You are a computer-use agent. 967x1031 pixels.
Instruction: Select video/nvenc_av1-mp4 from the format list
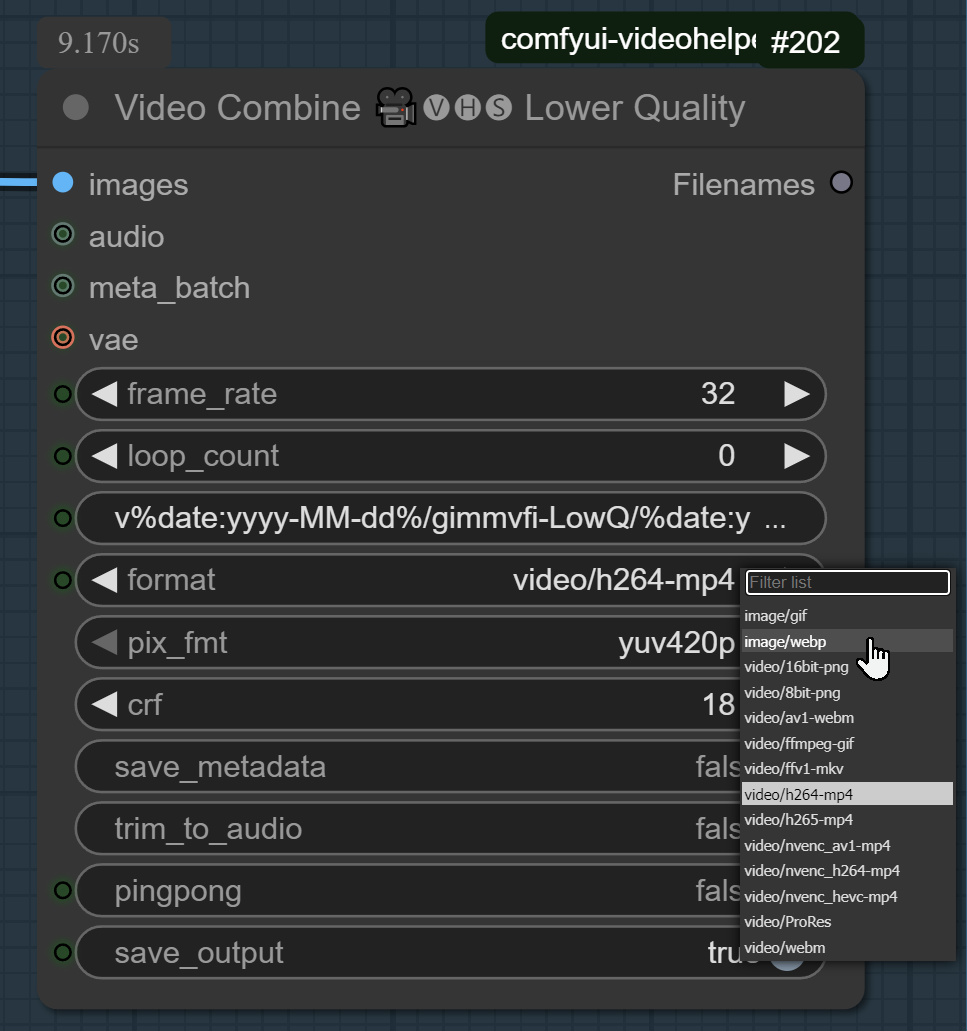847,845
